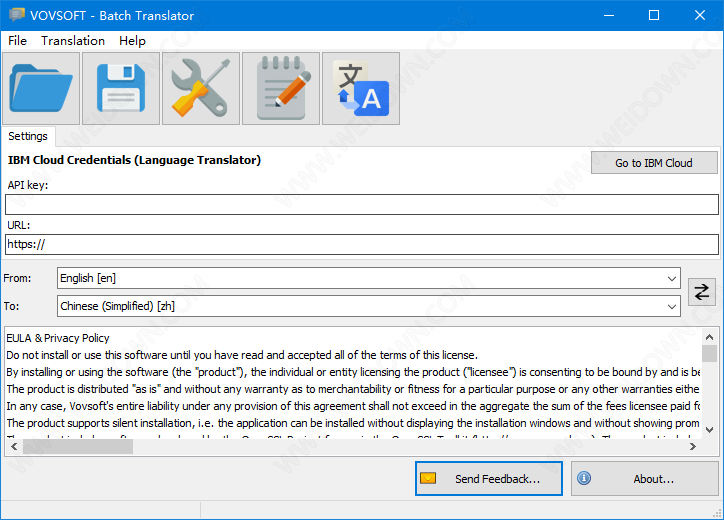Click the URL input field

[x=362, y=244]
